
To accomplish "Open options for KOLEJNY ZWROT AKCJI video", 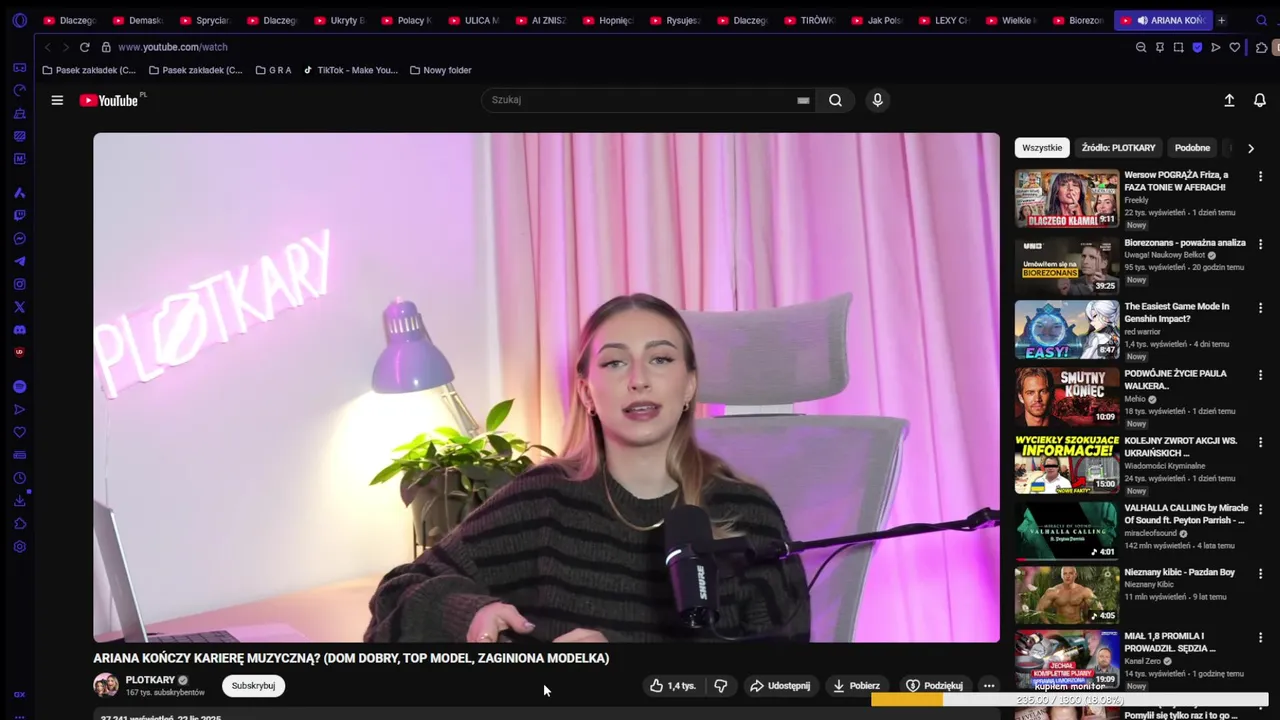I will 1260,442.
